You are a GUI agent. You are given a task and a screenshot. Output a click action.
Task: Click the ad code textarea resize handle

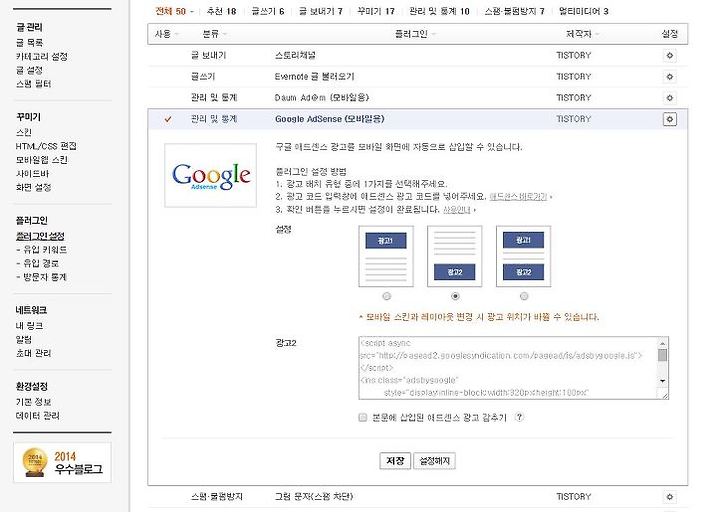coord(664,394)
